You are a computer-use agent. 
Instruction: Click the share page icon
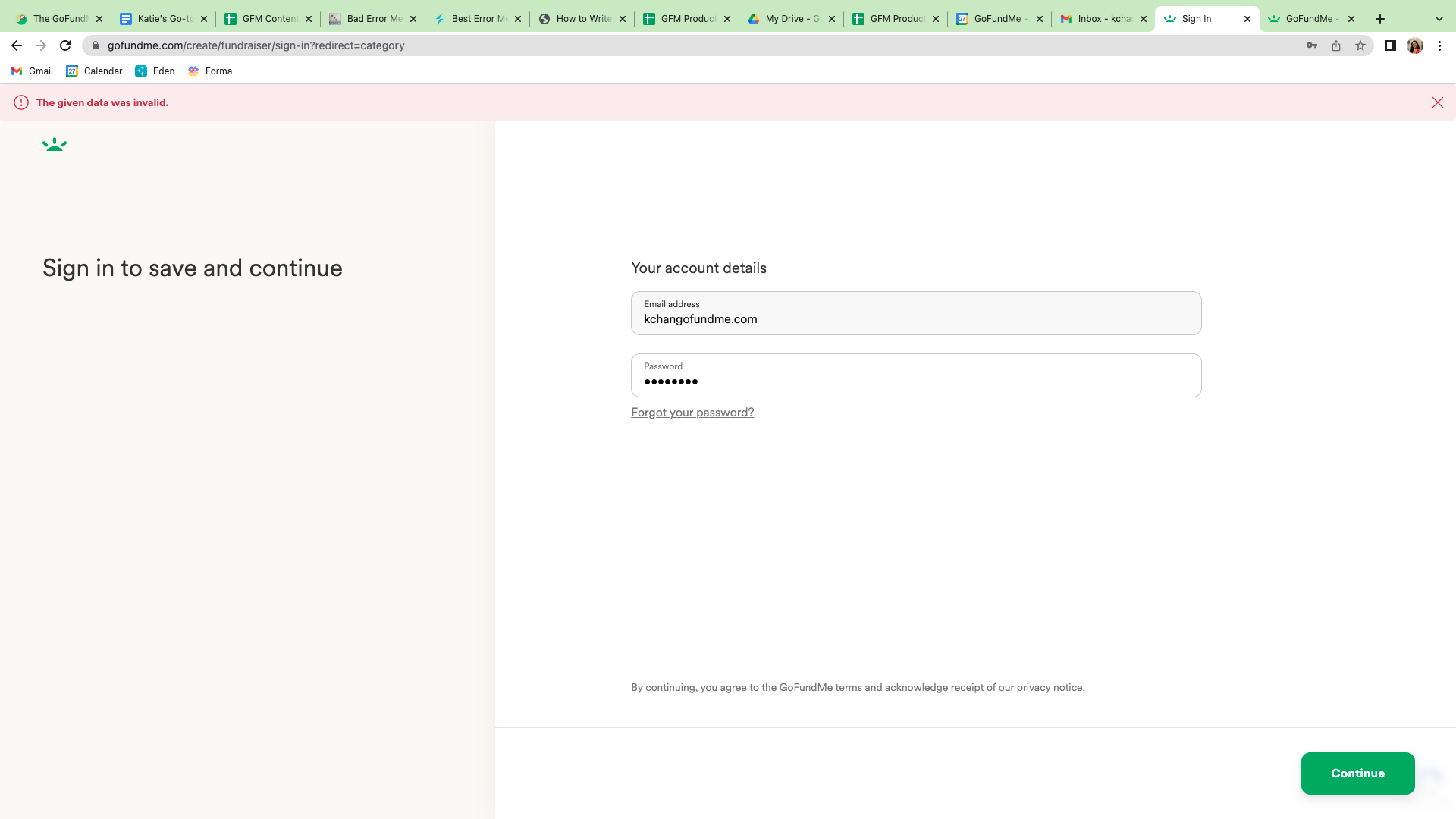click(x=1336, y=45)
